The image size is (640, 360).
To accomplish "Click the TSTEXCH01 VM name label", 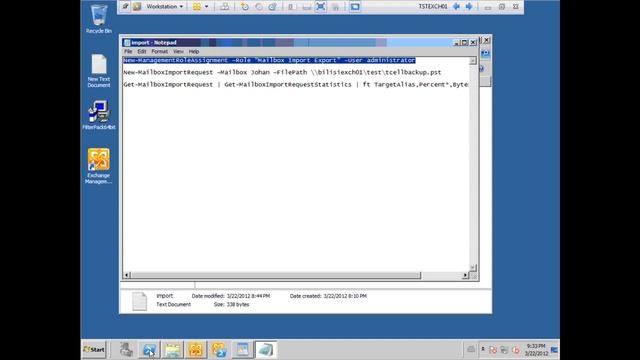I will (x=433, y=7).
